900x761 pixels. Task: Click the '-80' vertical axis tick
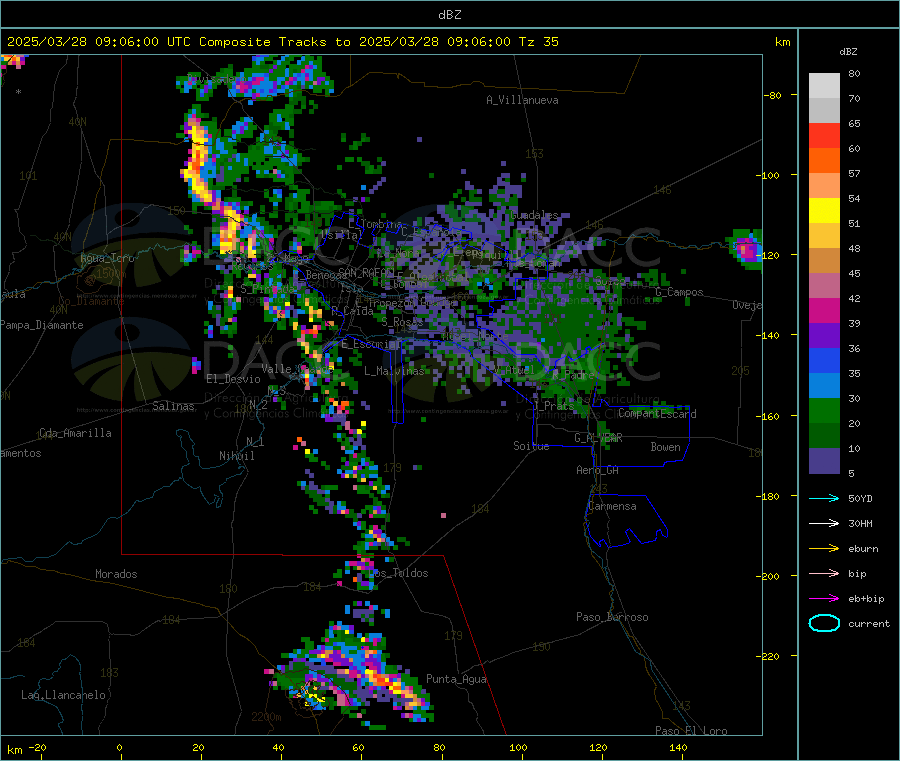(x=772, y=95)
